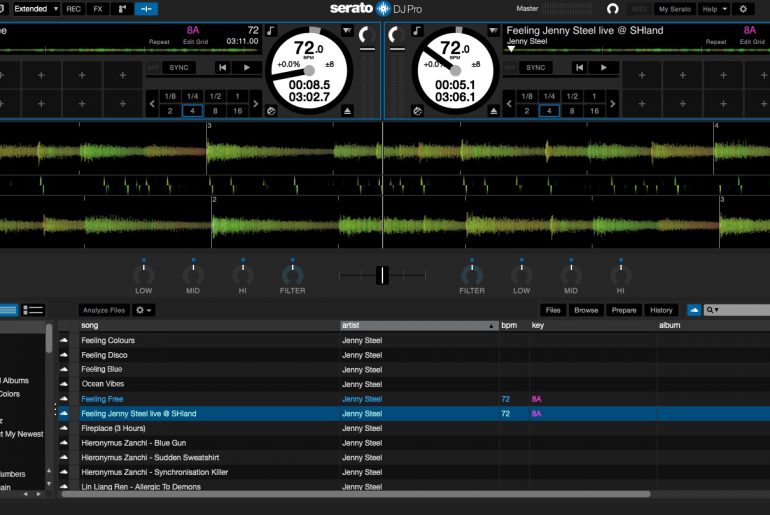Play the left deck track

click(x=247, y=68)
